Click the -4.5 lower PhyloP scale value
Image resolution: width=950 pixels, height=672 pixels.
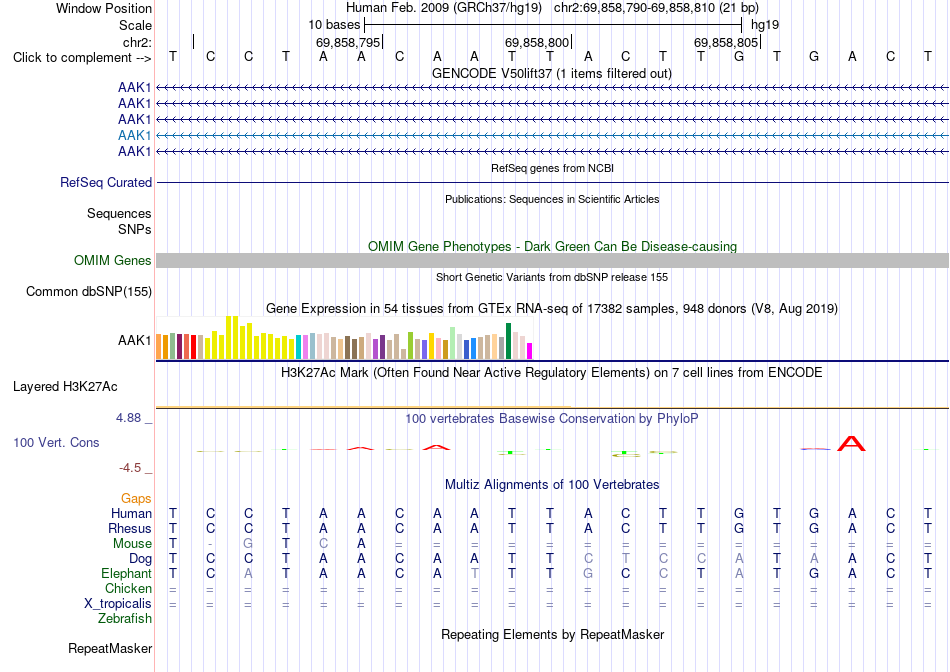[130, 468]
